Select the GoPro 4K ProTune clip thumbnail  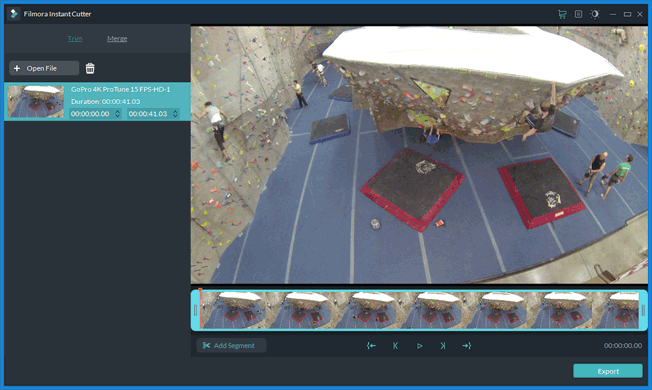tap(36, 101)
